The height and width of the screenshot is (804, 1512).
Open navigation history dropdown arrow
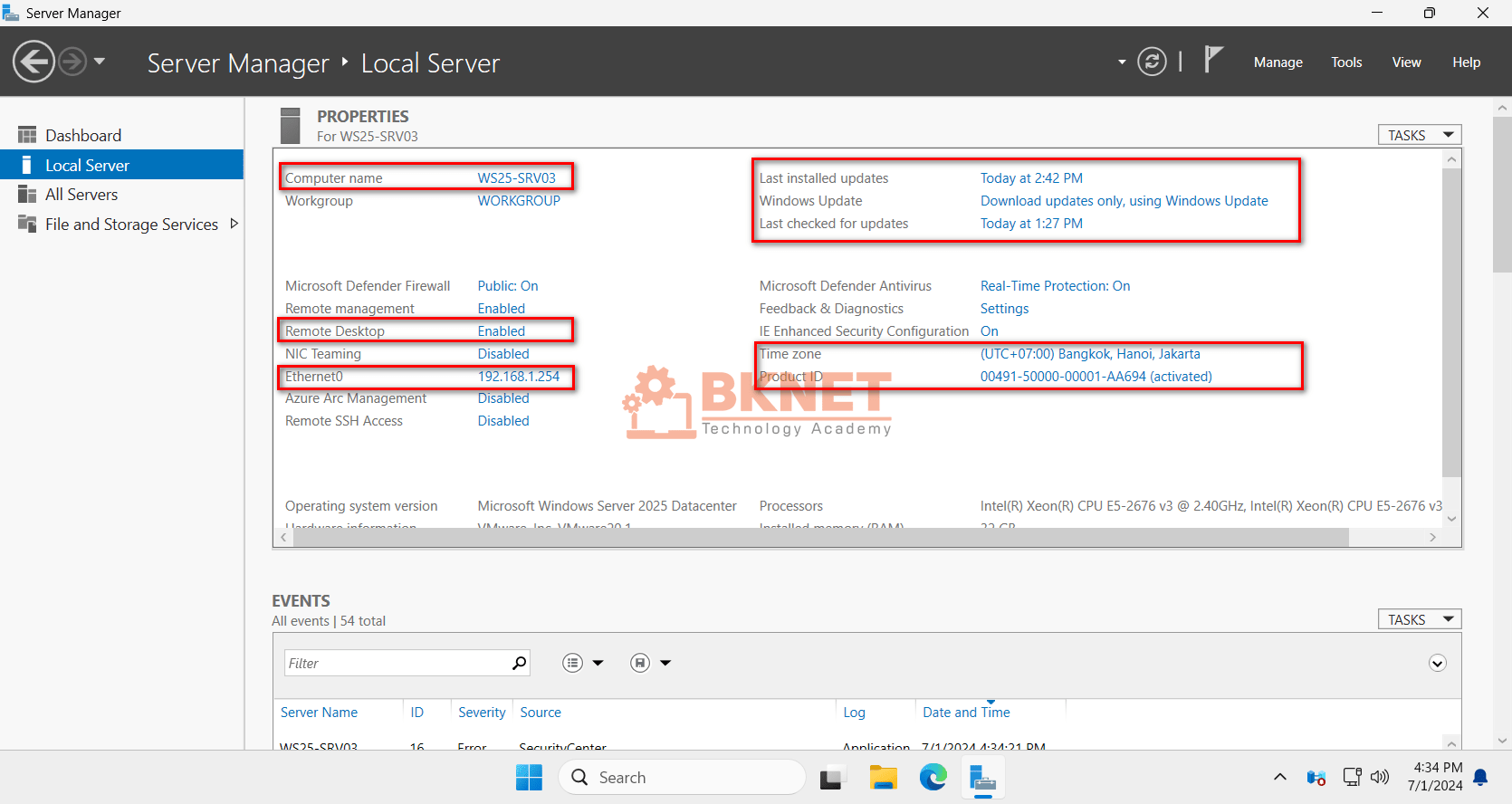(100, 62)
